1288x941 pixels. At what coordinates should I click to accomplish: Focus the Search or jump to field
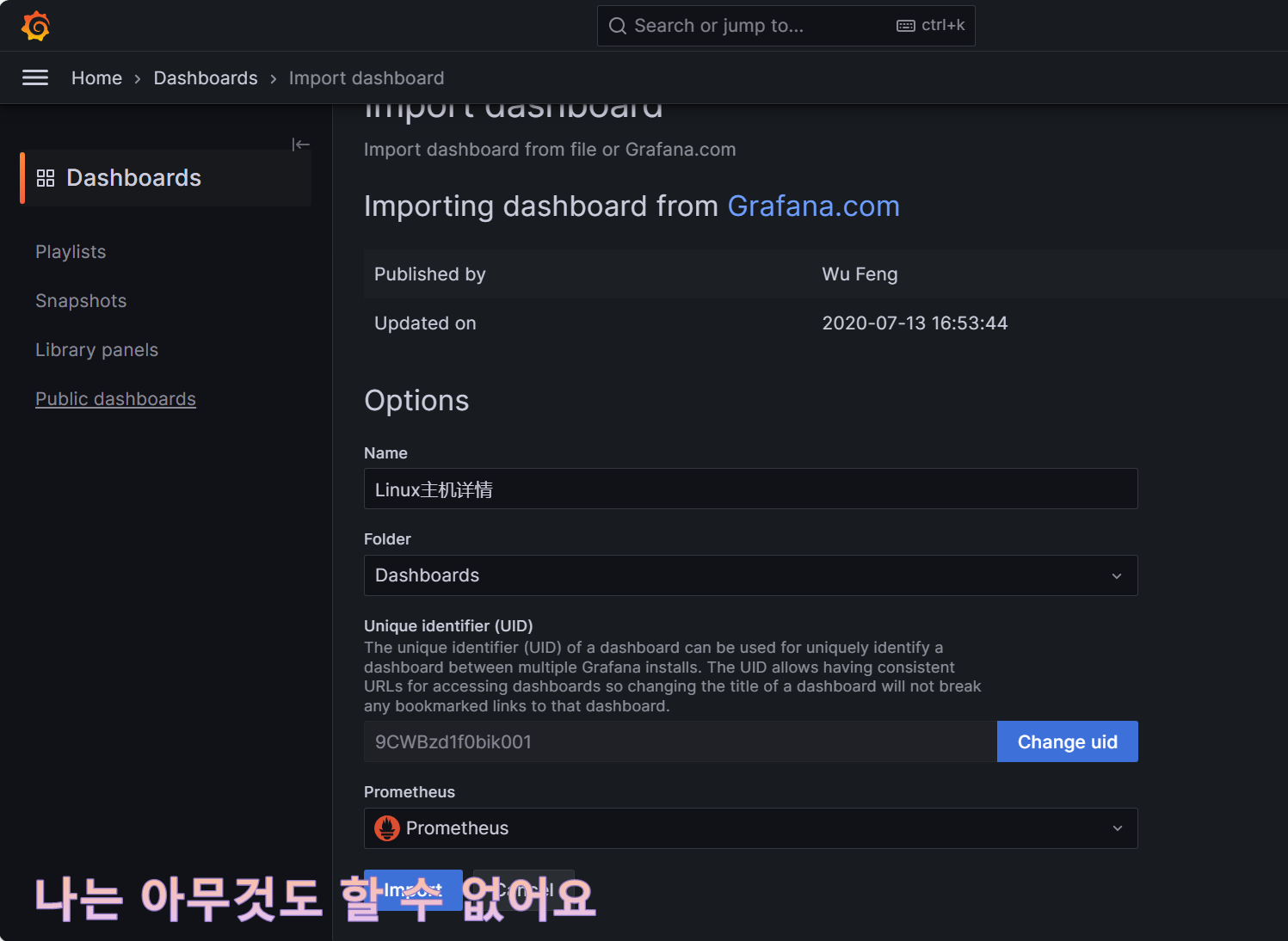[x=786, y=26]
